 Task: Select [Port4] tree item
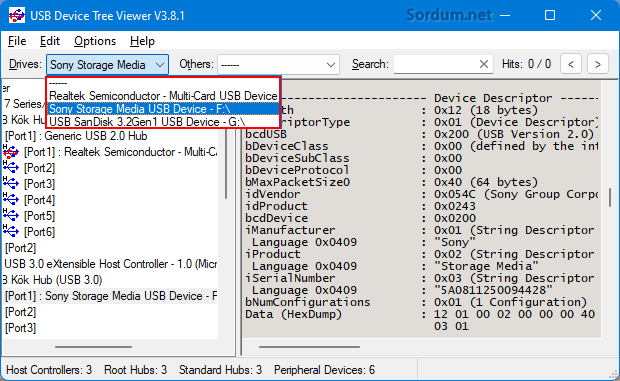click(x=40, y=200)
